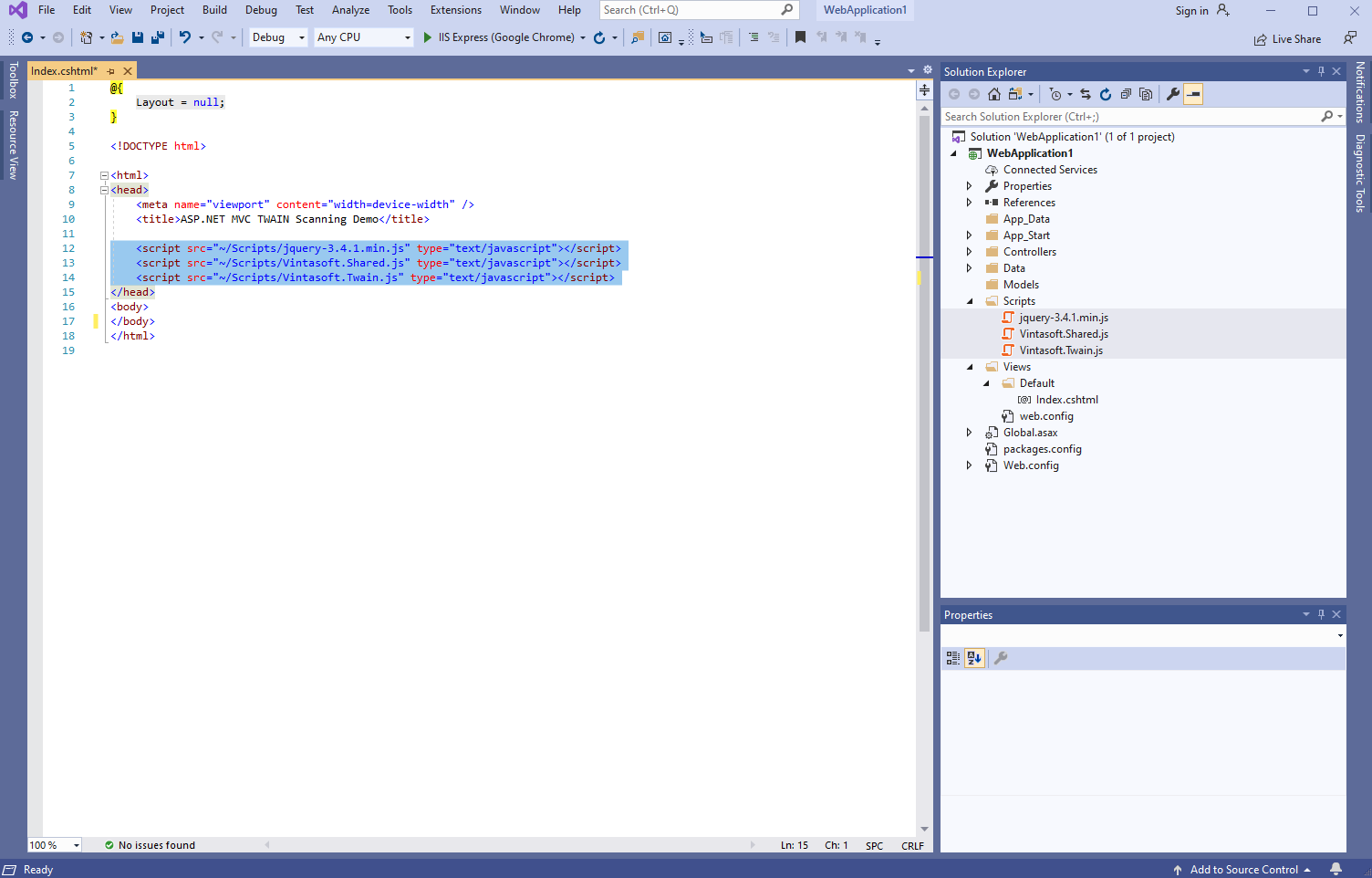Click Switch Views icon in Solution Explorer

(1015, 94)
